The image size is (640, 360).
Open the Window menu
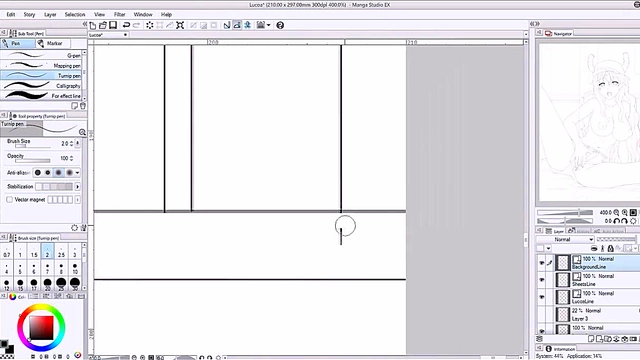[x=143, y=14]
